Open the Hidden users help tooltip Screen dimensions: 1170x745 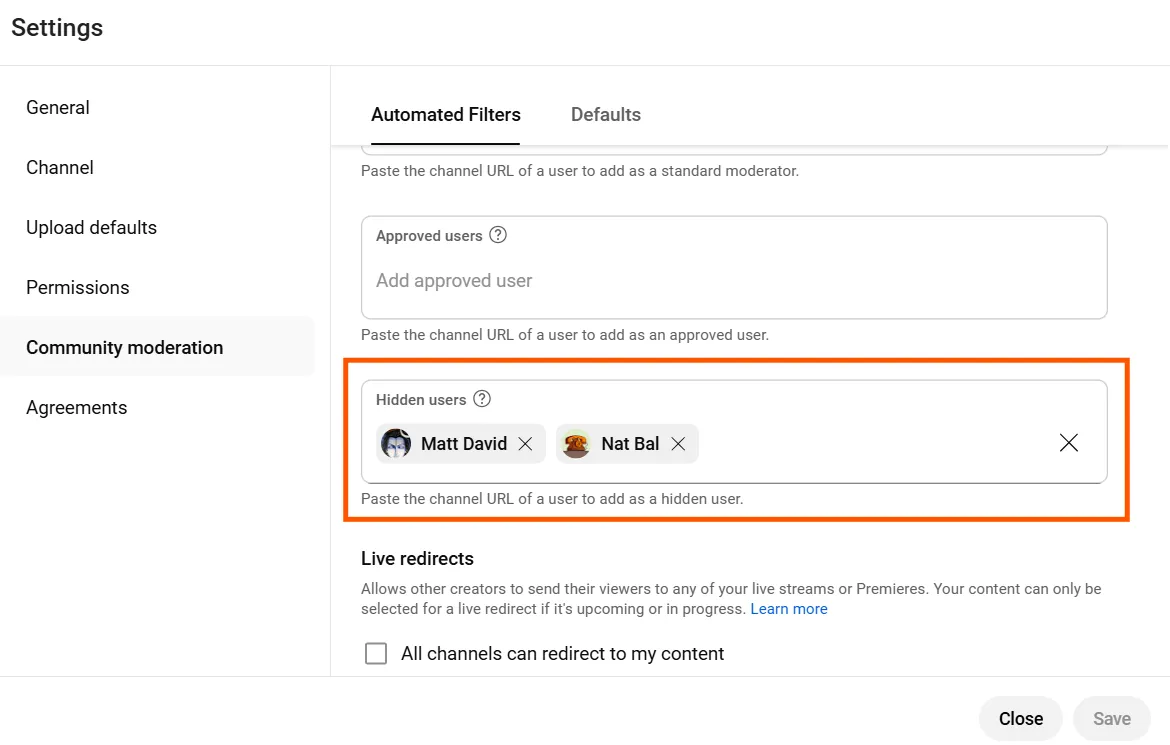tap(481, 398)
